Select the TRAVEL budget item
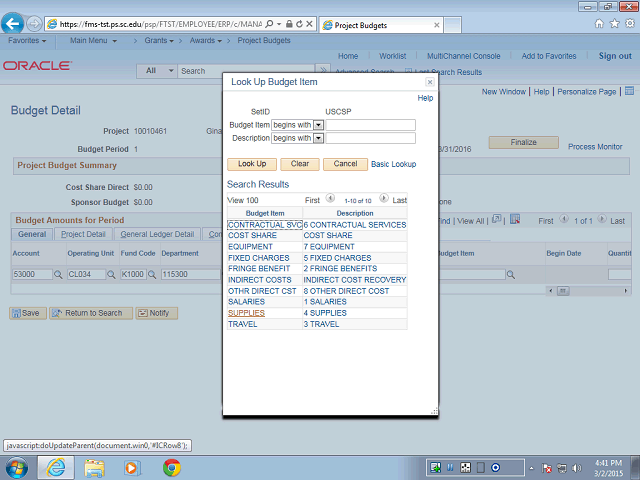The width and height of the screenshot is (640, 480). (243, 324)
